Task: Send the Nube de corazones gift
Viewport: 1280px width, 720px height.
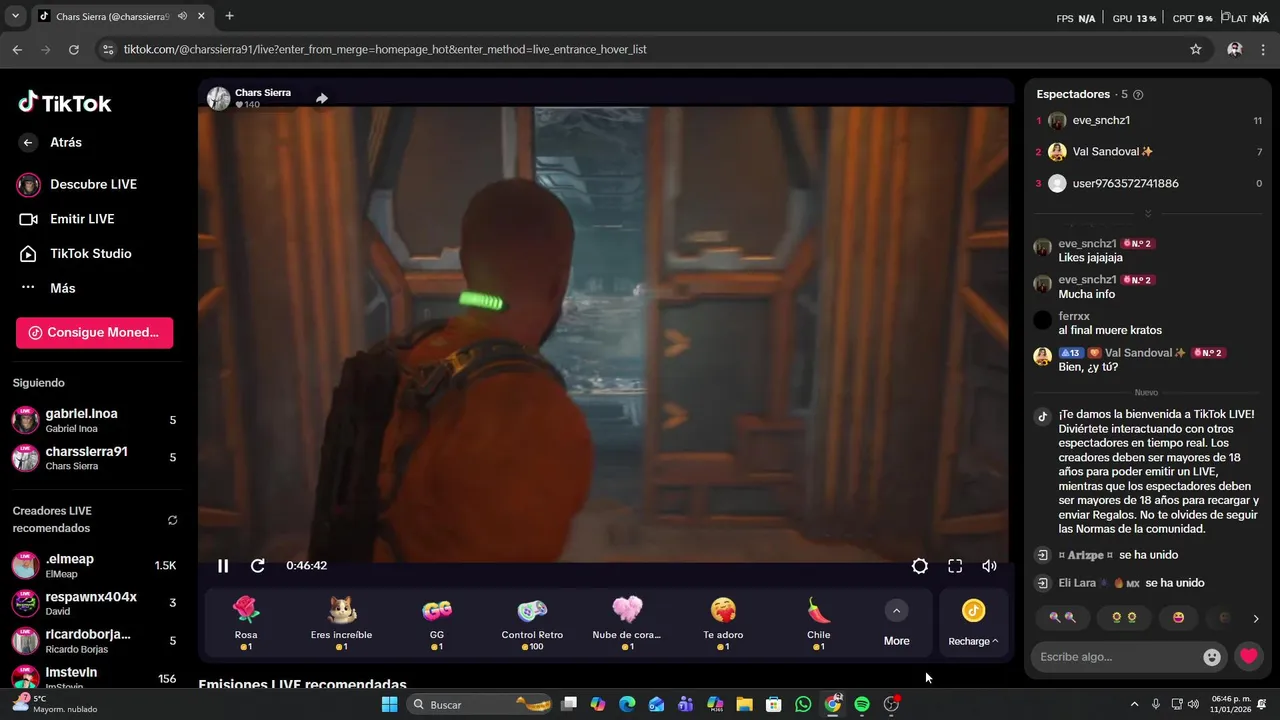Action: click(627, 623)
